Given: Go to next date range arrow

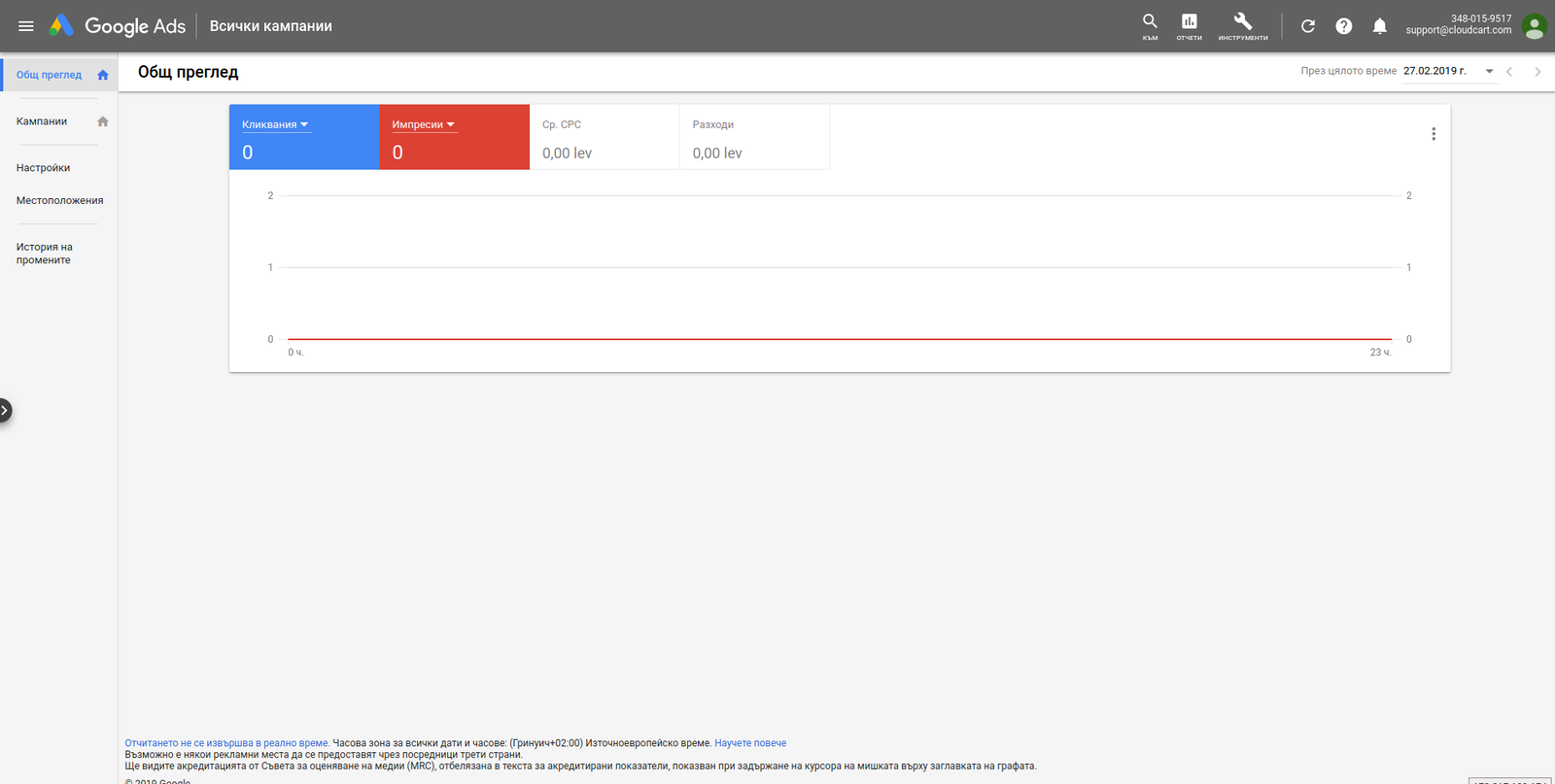Looking at the screenshot, I should (1538, 72).
